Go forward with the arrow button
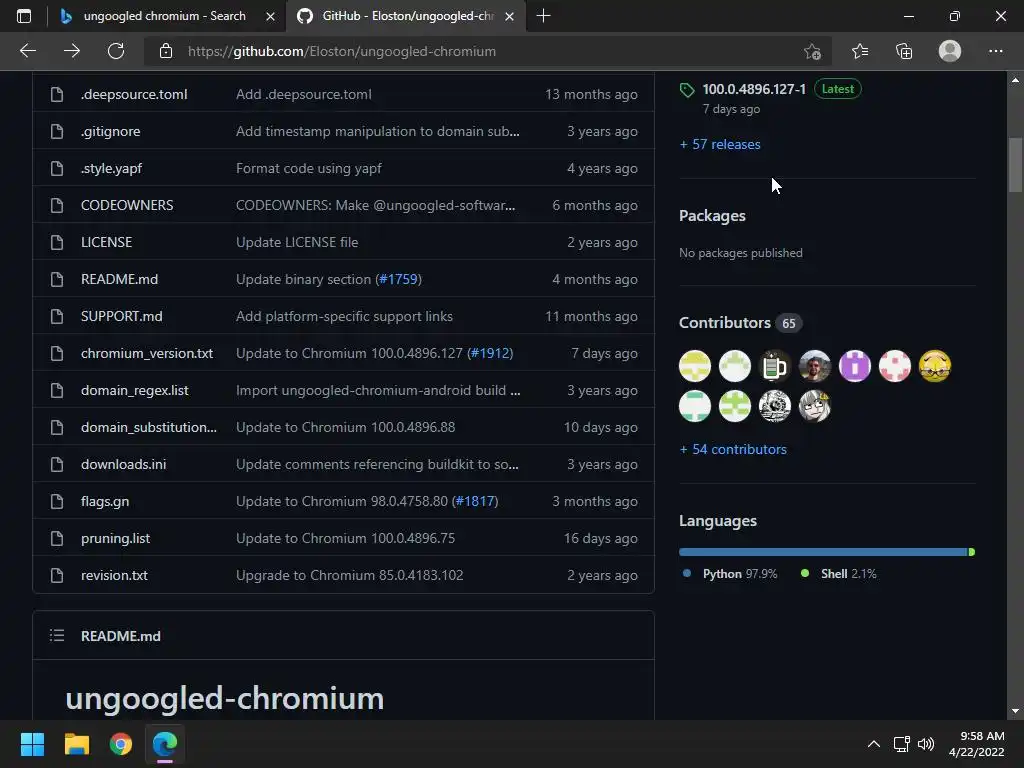 point(72,51)
